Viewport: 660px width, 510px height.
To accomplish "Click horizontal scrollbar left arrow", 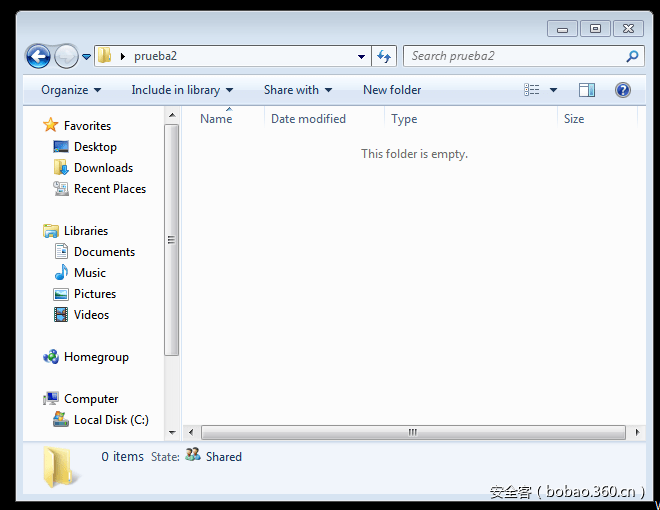I will coord(191,432).
